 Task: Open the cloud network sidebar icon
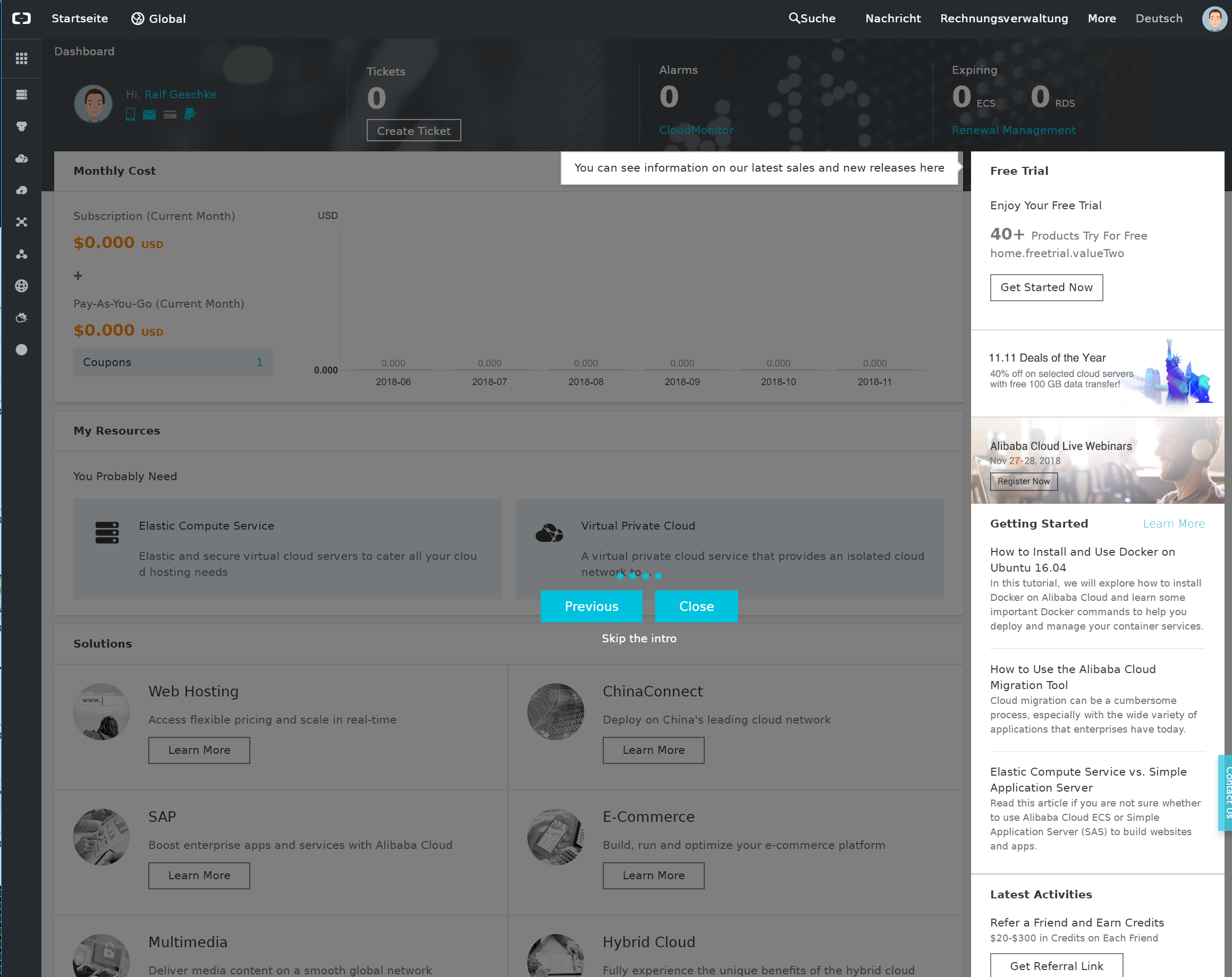pyautogui.click(x=21, y=158)
